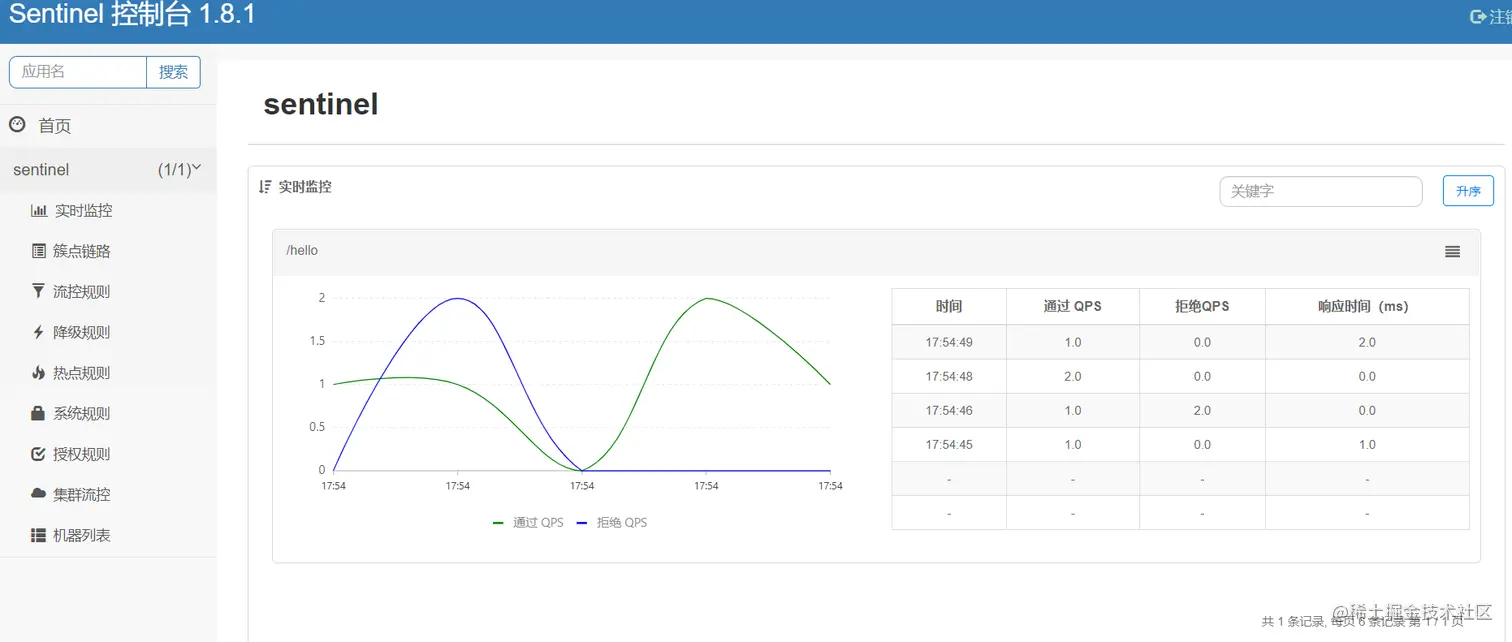Click the 降级规则 lightning bolt icon
1512x642 pixels.
click(x=39, y=332)
